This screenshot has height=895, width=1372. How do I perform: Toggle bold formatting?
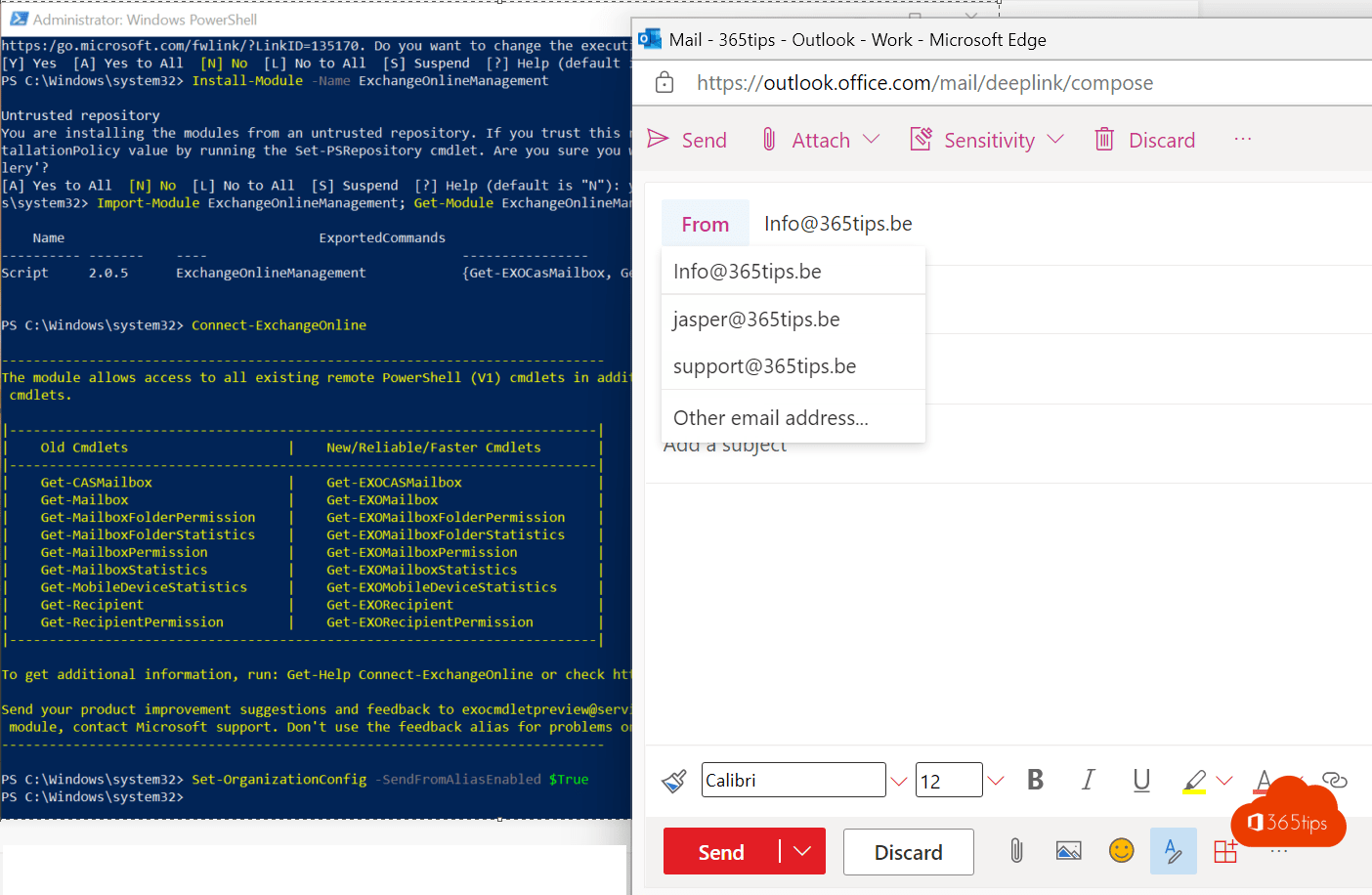1035,780
